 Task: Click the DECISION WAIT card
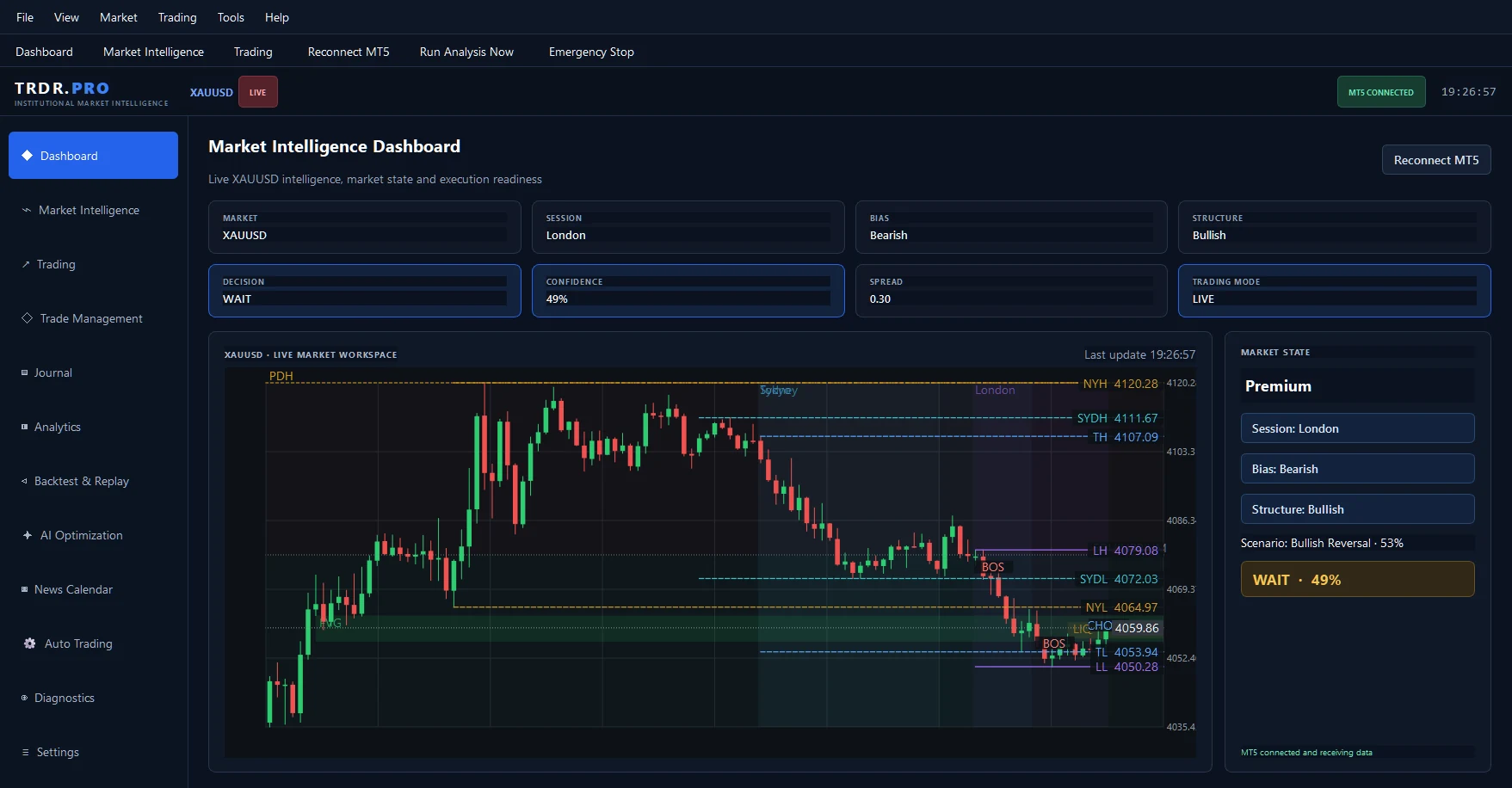tap(365, 291)
